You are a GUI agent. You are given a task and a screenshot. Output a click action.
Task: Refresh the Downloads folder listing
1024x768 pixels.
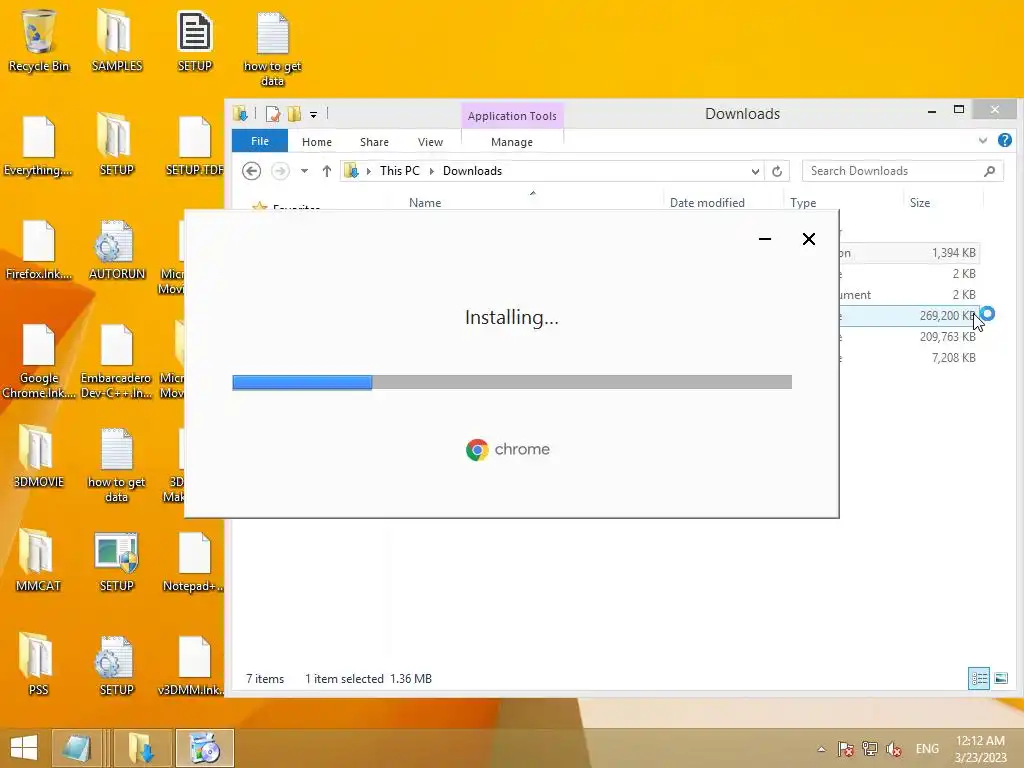pyautogui.click(x=777, y=171)
